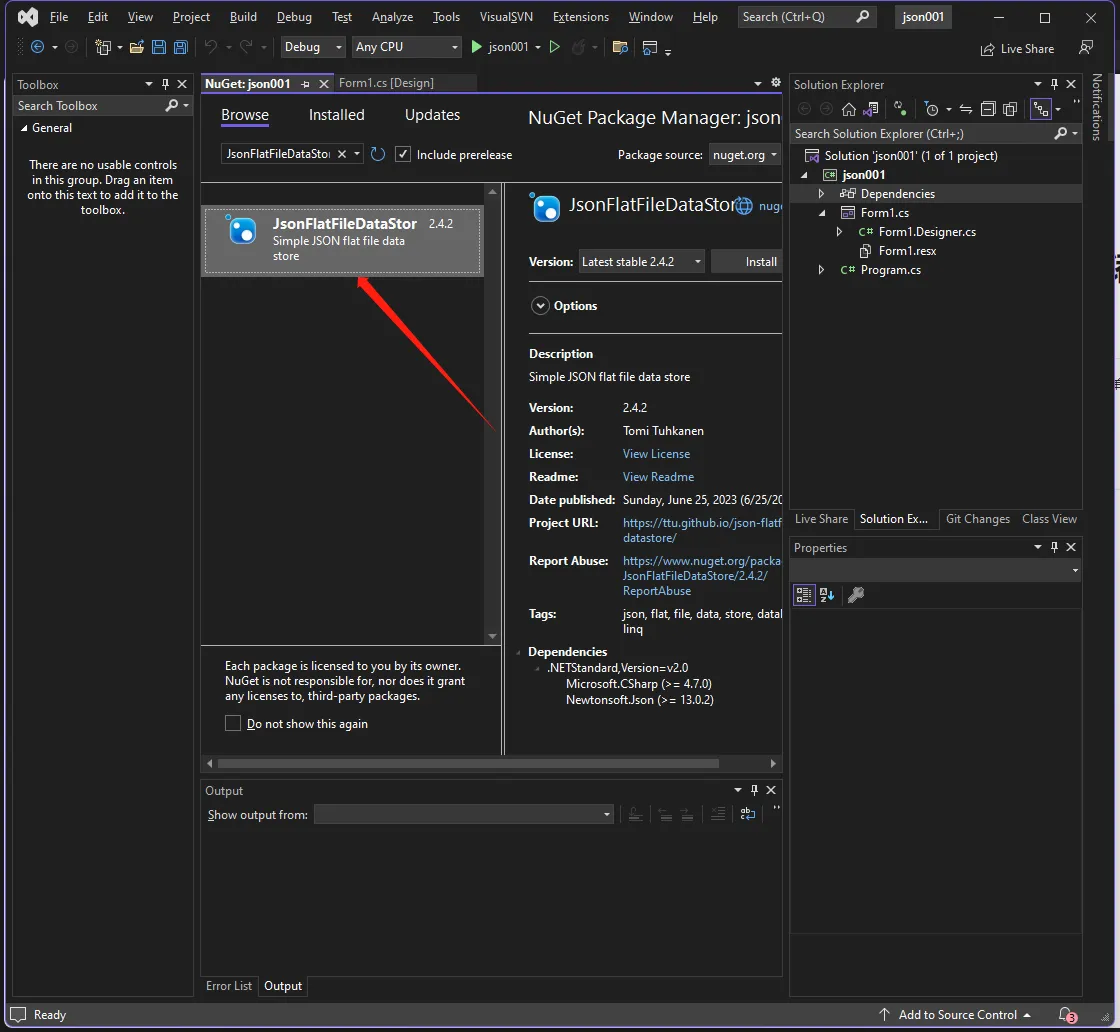Open Show output from dropdown
This screenshot has width=1120, height=1032.
pos(464,814)
